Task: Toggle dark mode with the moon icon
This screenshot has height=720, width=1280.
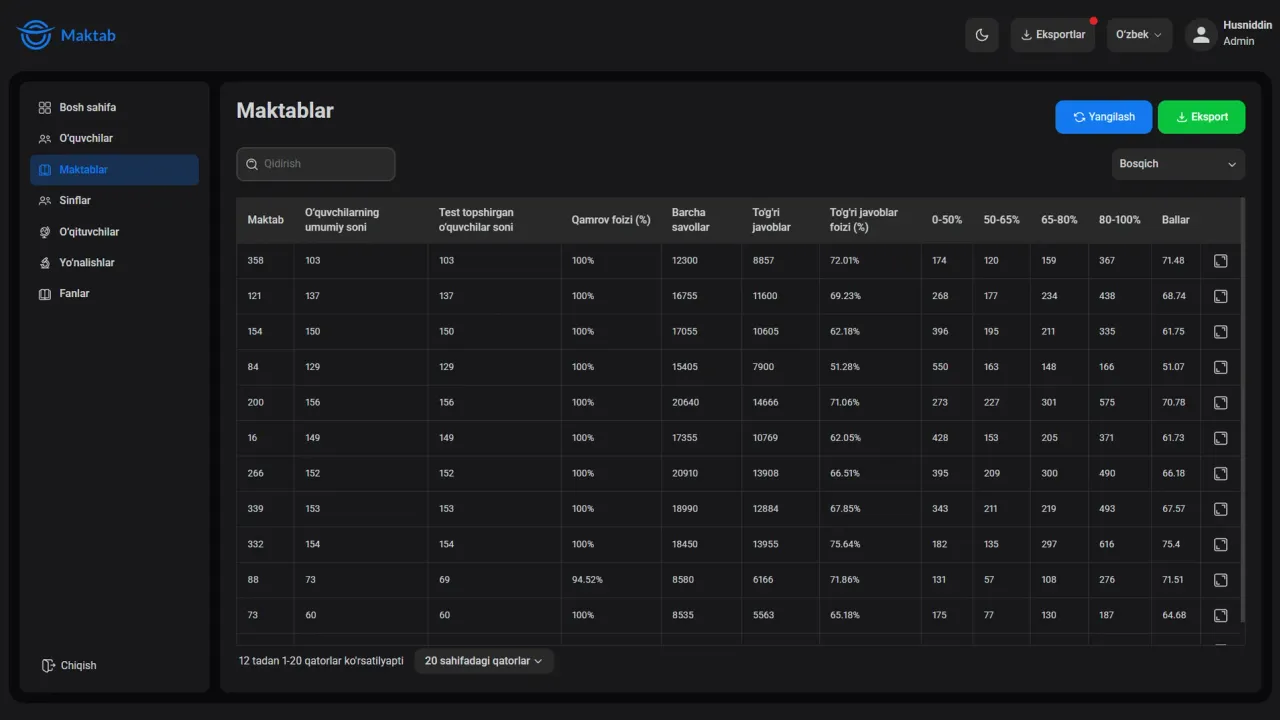Action: coord(981,35)
